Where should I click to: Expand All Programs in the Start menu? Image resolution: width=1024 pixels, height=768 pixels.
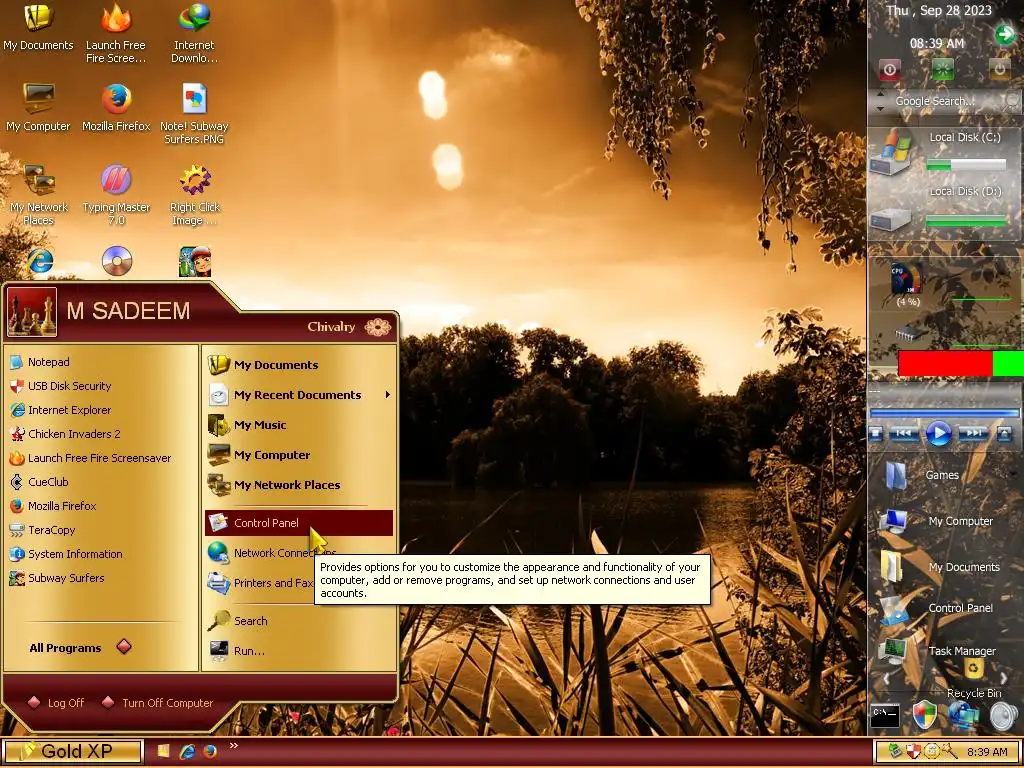tap(80, 647)
